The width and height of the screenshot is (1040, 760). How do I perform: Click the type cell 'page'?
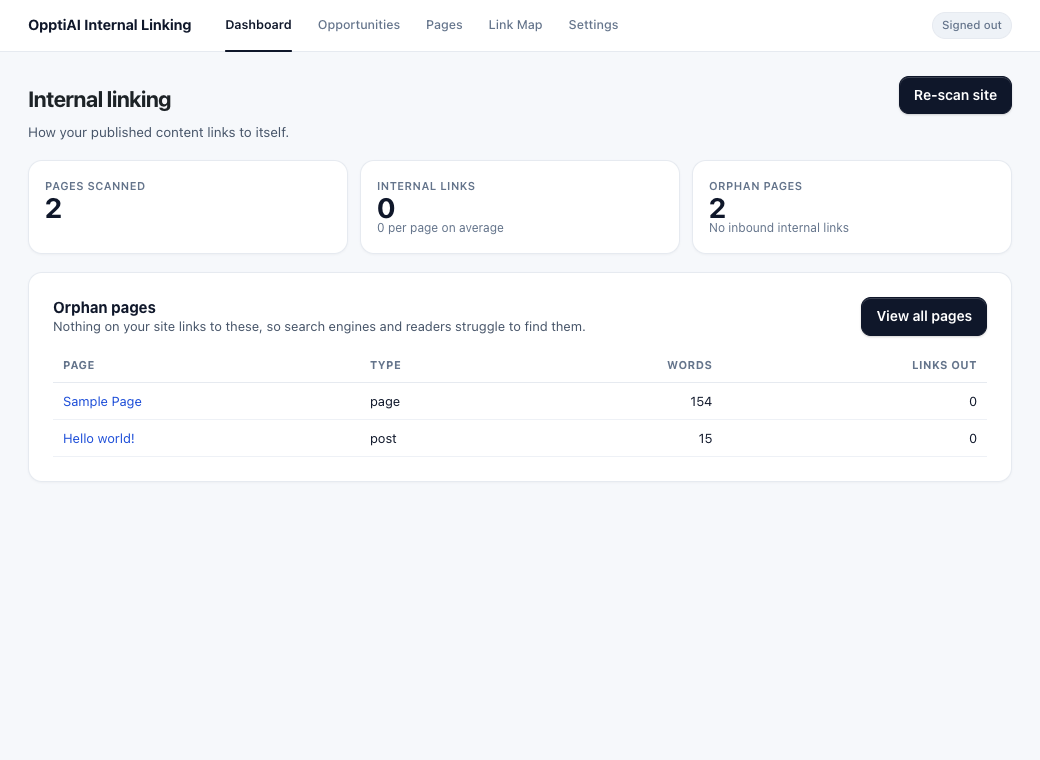pyautogui.click(x=385, y=402)
